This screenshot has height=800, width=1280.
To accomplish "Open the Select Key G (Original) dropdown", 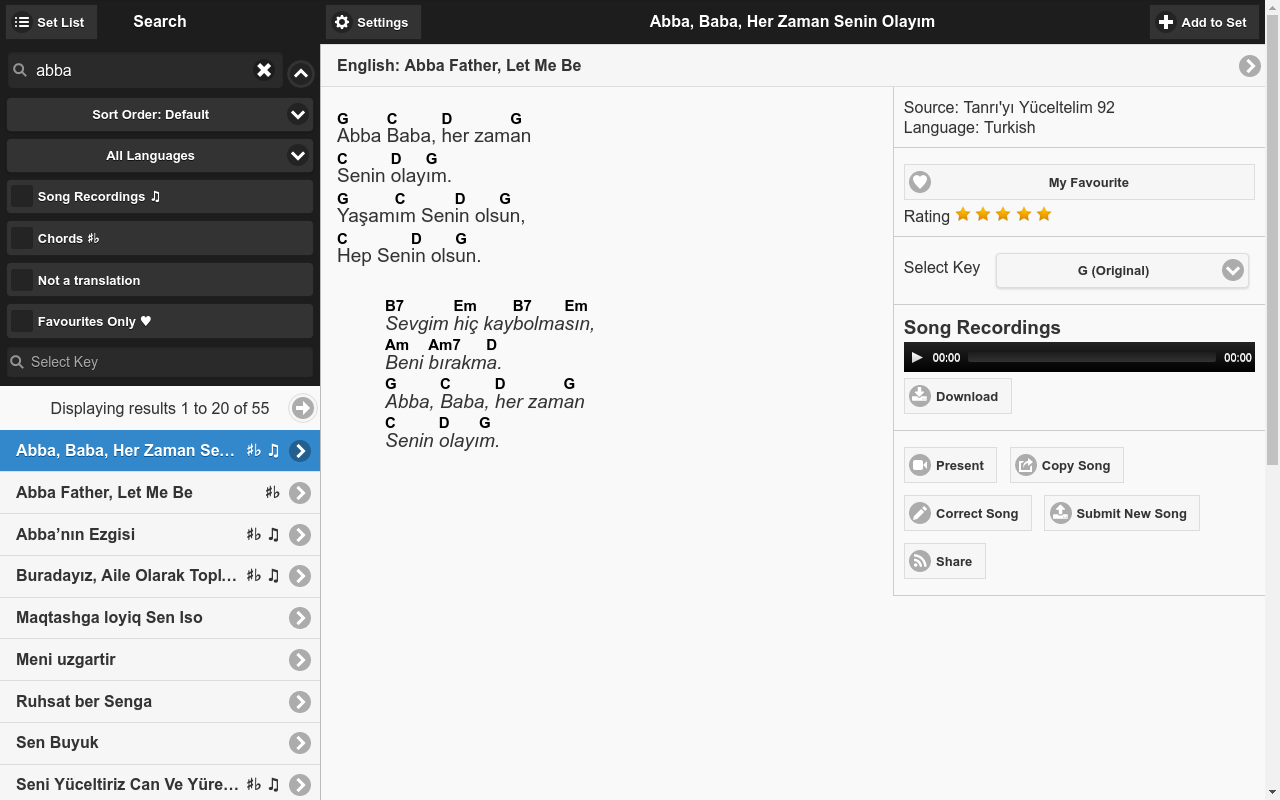I will coord(1121,270).
